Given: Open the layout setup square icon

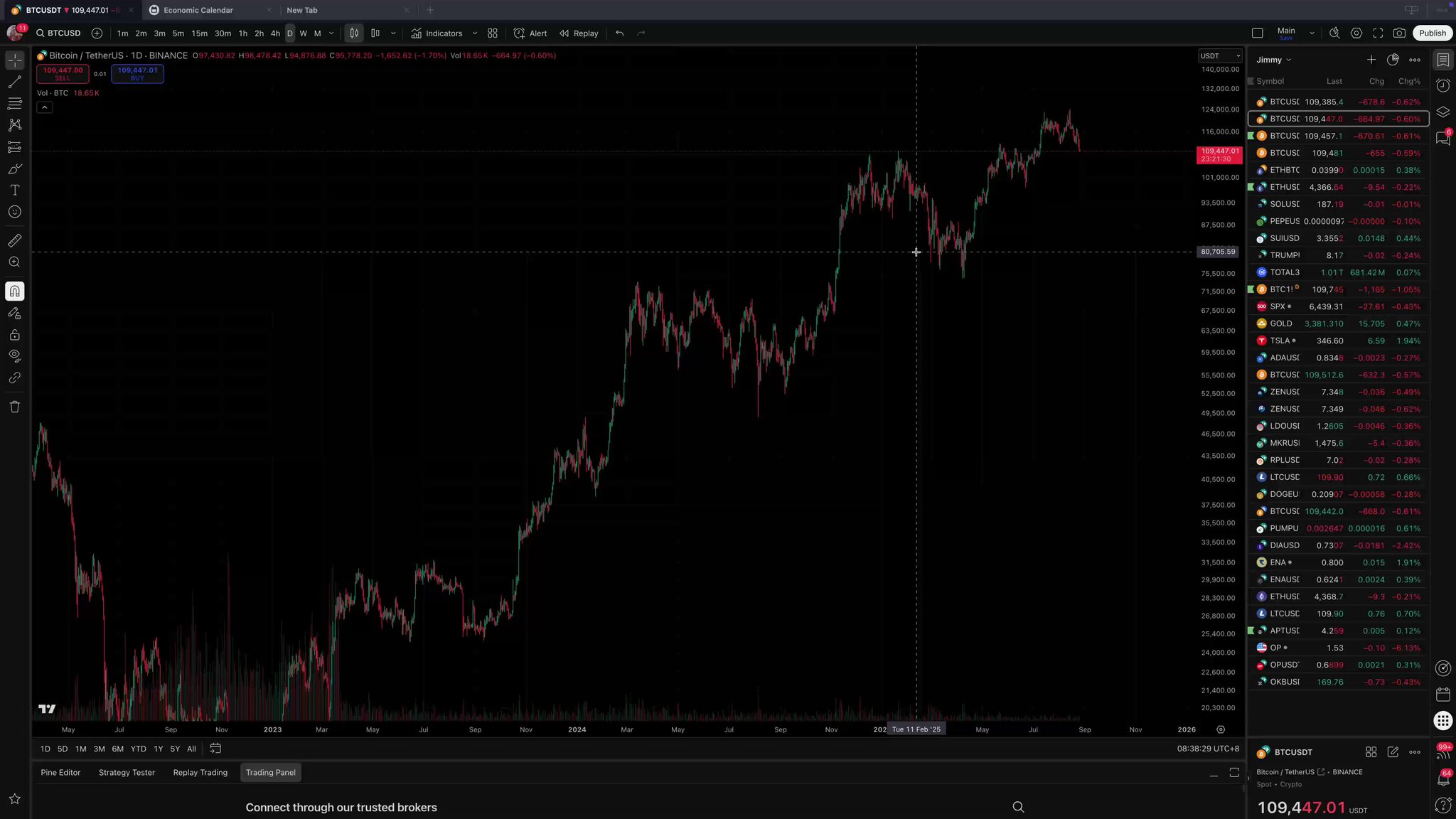Looking at the screenshot, I should click(1257, 33).
